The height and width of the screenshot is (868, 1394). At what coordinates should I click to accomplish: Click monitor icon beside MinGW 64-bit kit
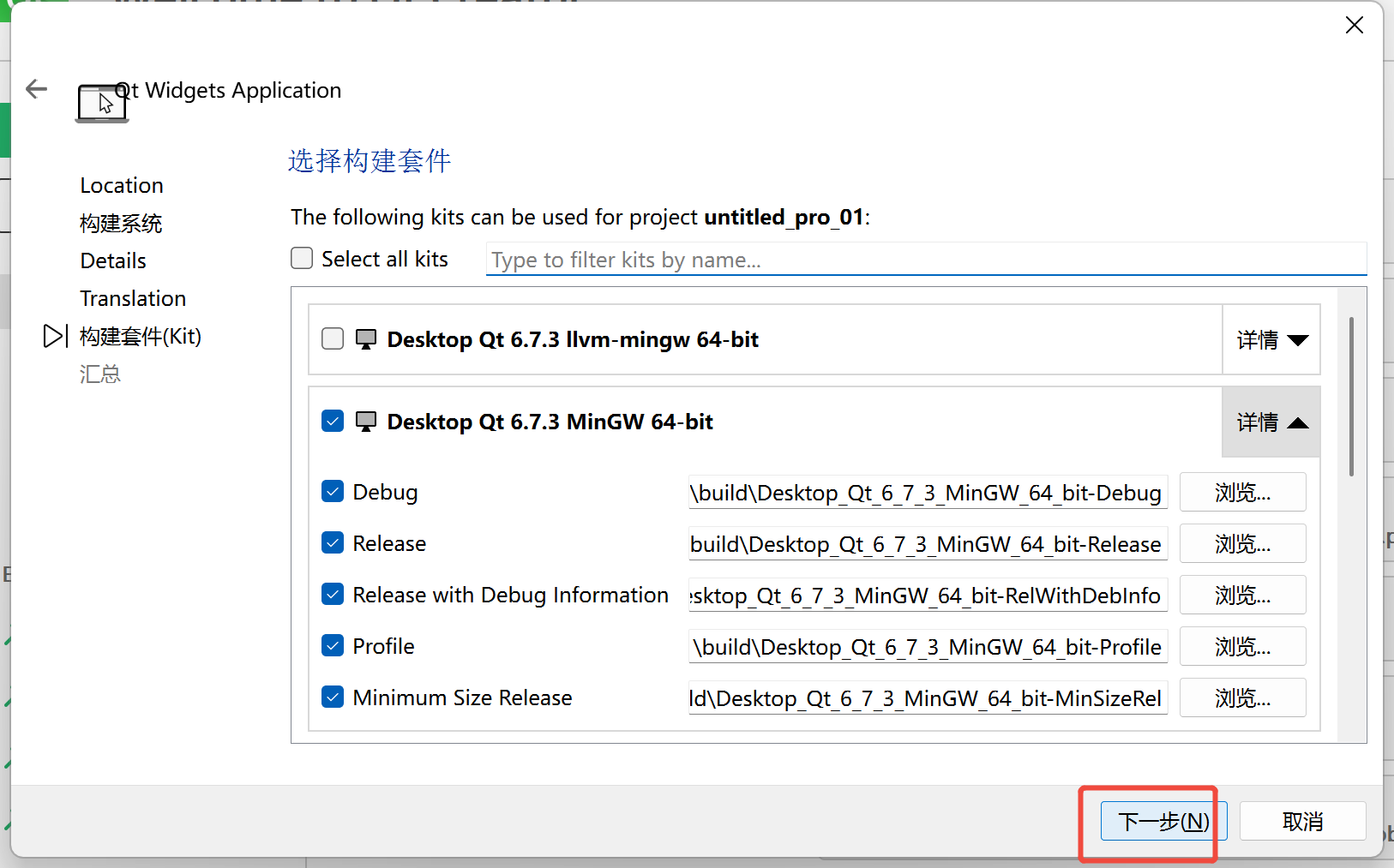[366, 422]
